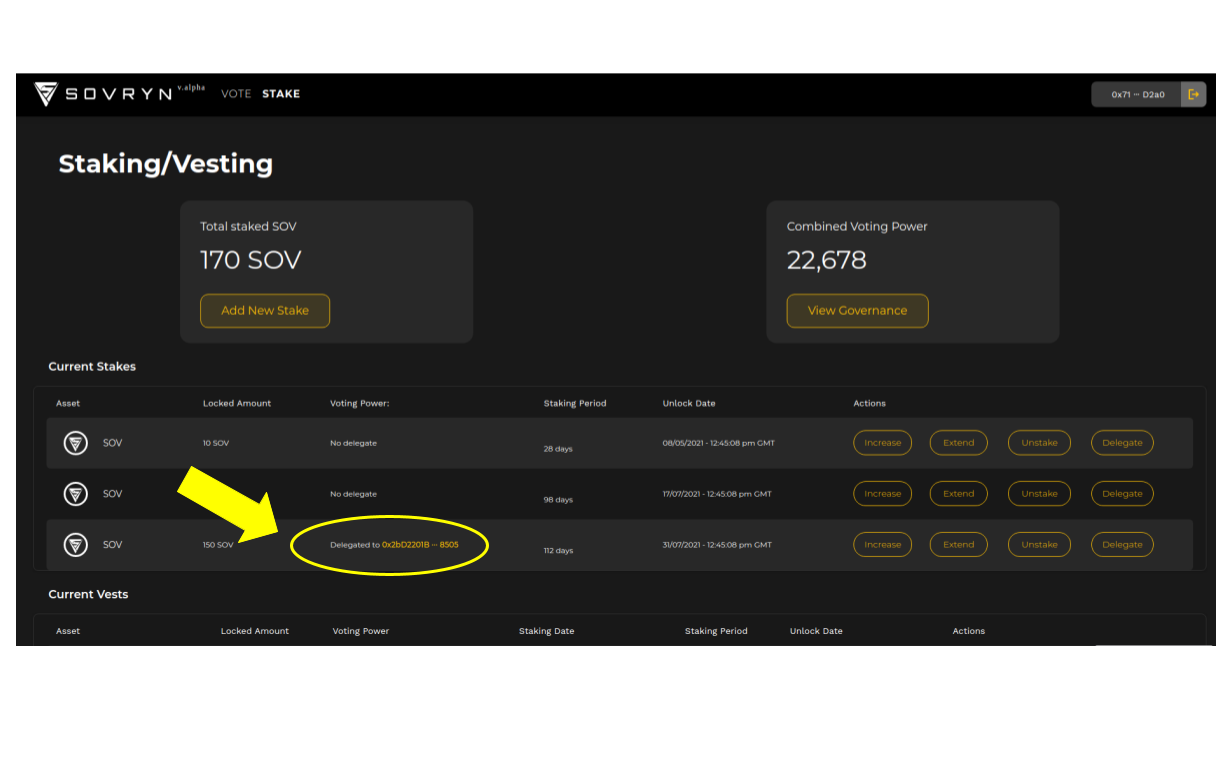Click unlock date 31/07/2021 - 12:45:08 pm GMT

[x=717, y=545]
